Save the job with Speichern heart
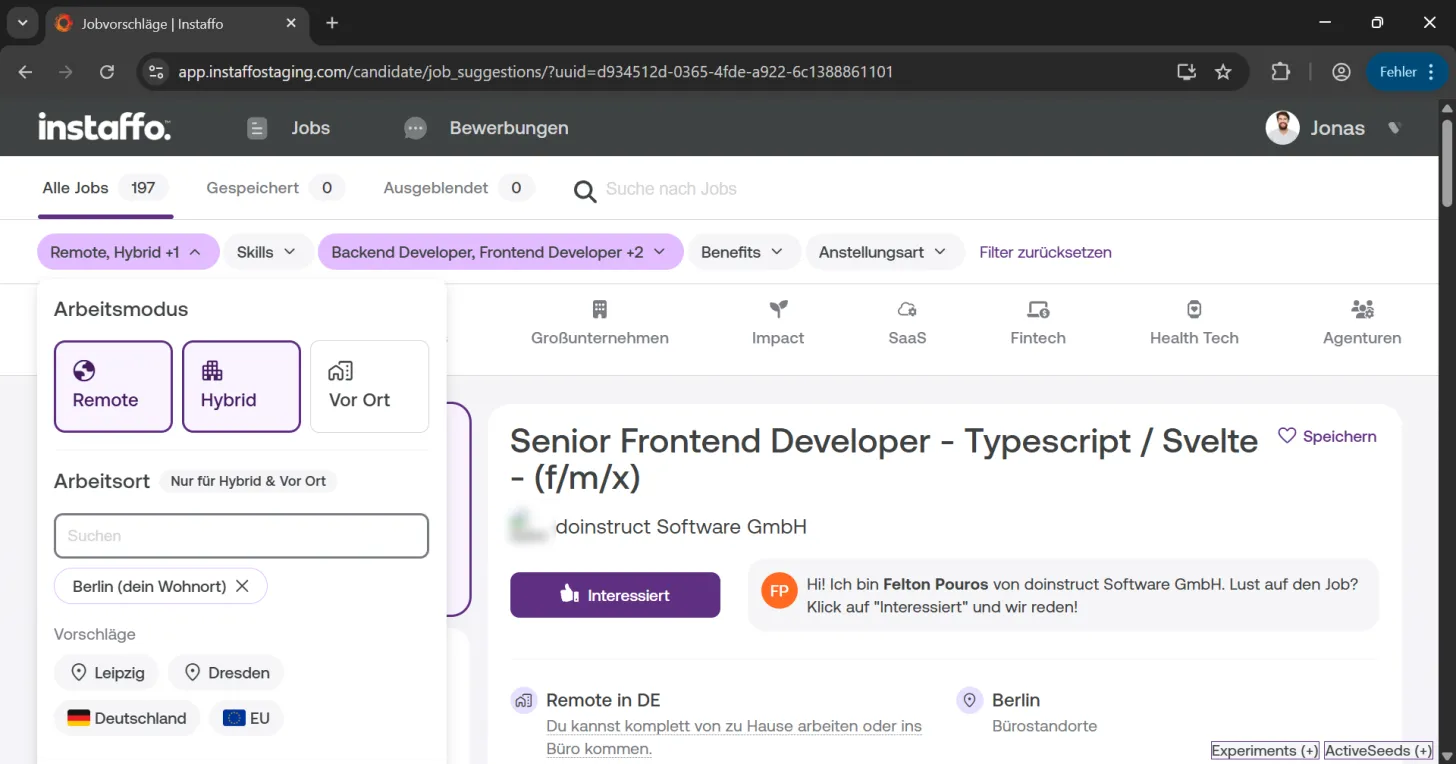 pyautogui.click(x=1327, y=436)
